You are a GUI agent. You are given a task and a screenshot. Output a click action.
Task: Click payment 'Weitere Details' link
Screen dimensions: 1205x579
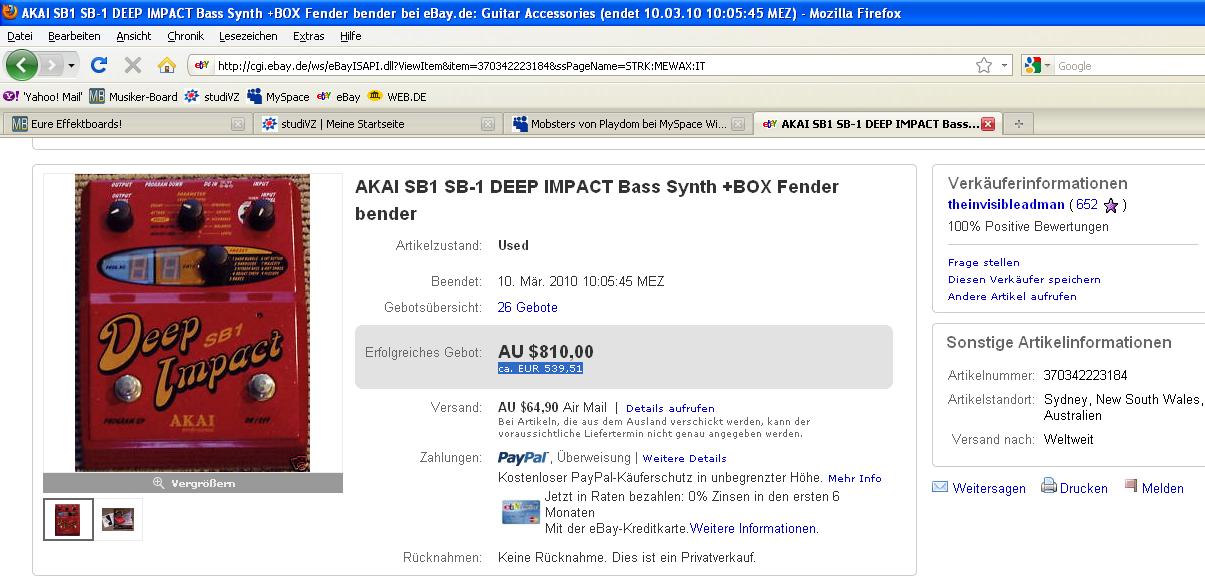click(684, 458)
